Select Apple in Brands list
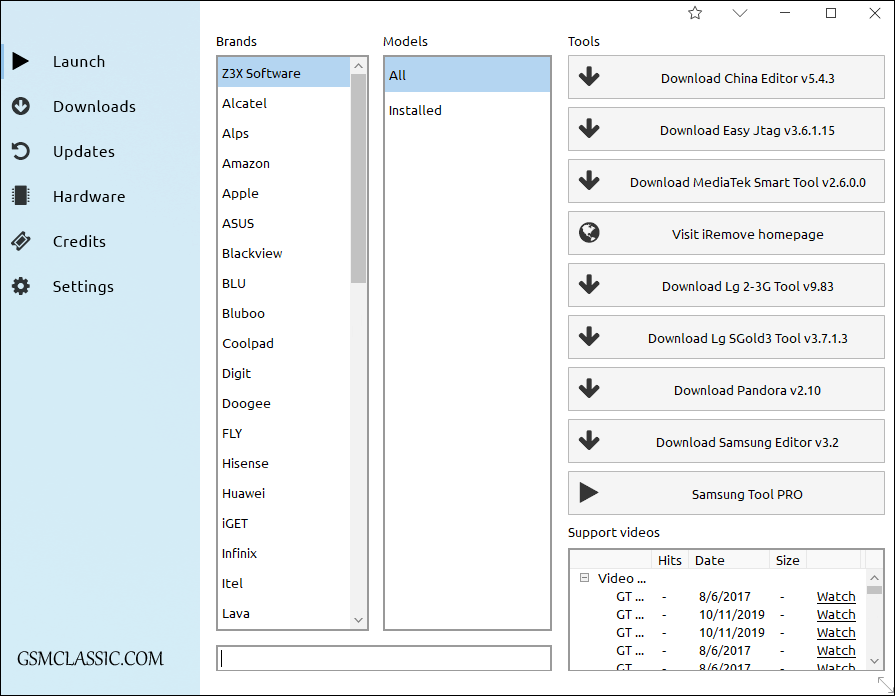This screenshot has width=895, height=696. click(x=284, y=193)
